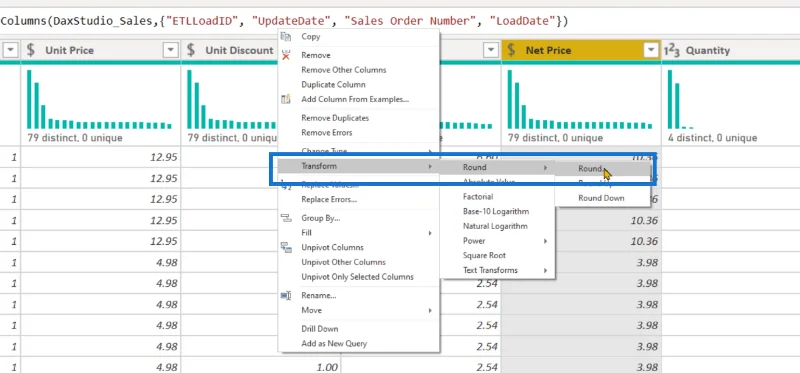This screenshot has width=800, height=373.
Task: Click the red Remove icon
Action: [x=286, y=55]
